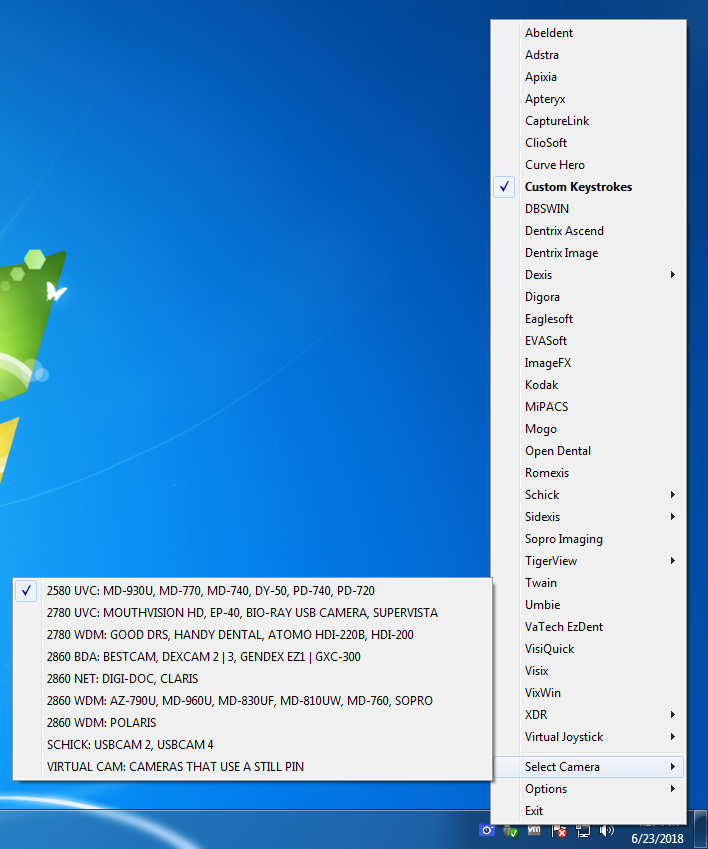The height and width of the screenshot is (849, 708).
Task: Choose Mogo menu entry
Action: pyautogui.click(x=588, y=429)
